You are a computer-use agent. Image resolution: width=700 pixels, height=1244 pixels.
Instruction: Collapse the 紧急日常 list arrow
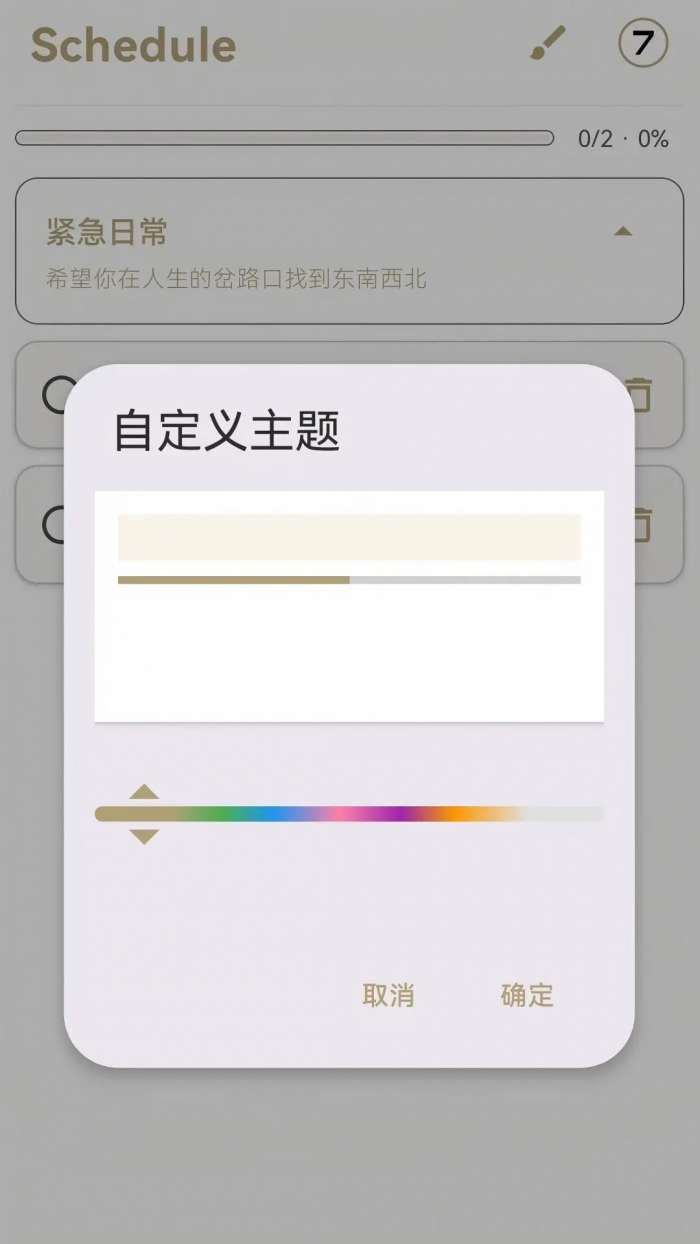(623, 231)
